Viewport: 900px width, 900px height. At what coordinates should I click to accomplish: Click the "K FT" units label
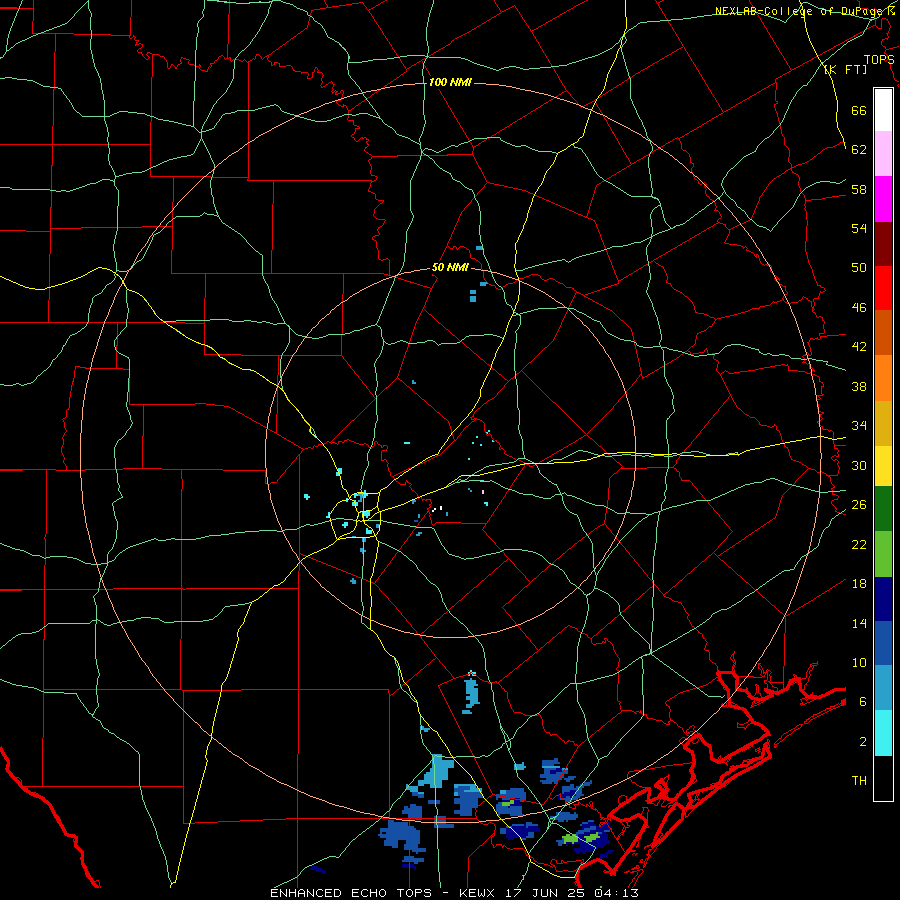tap(845, 69)
